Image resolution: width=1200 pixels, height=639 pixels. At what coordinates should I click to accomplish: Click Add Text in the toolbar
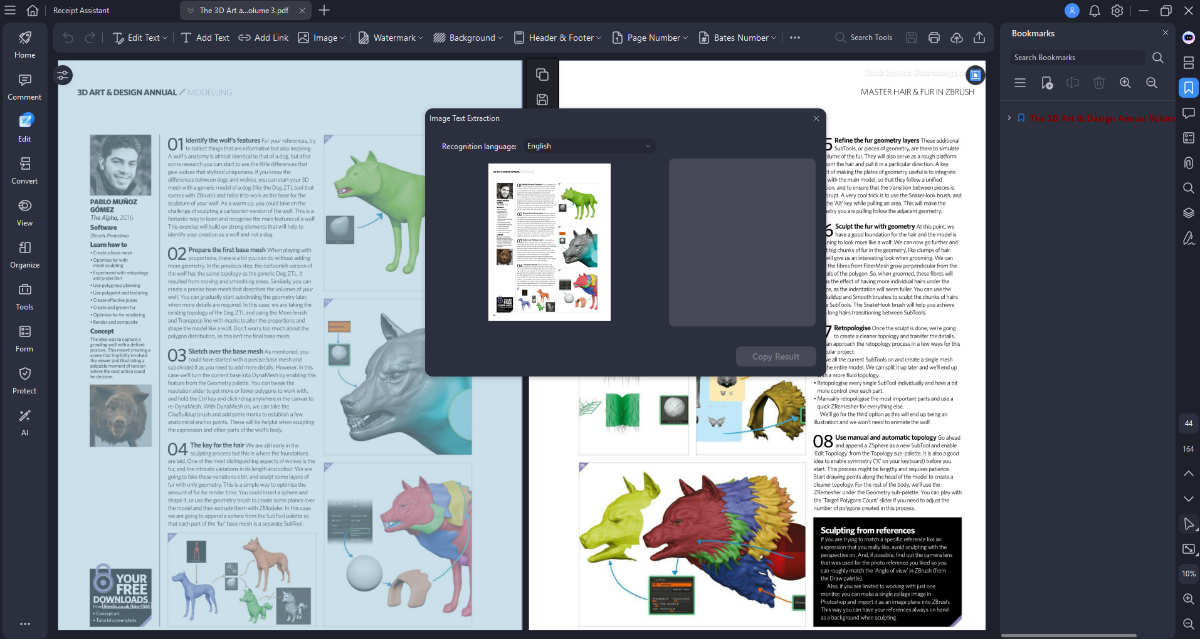[205, 37]
